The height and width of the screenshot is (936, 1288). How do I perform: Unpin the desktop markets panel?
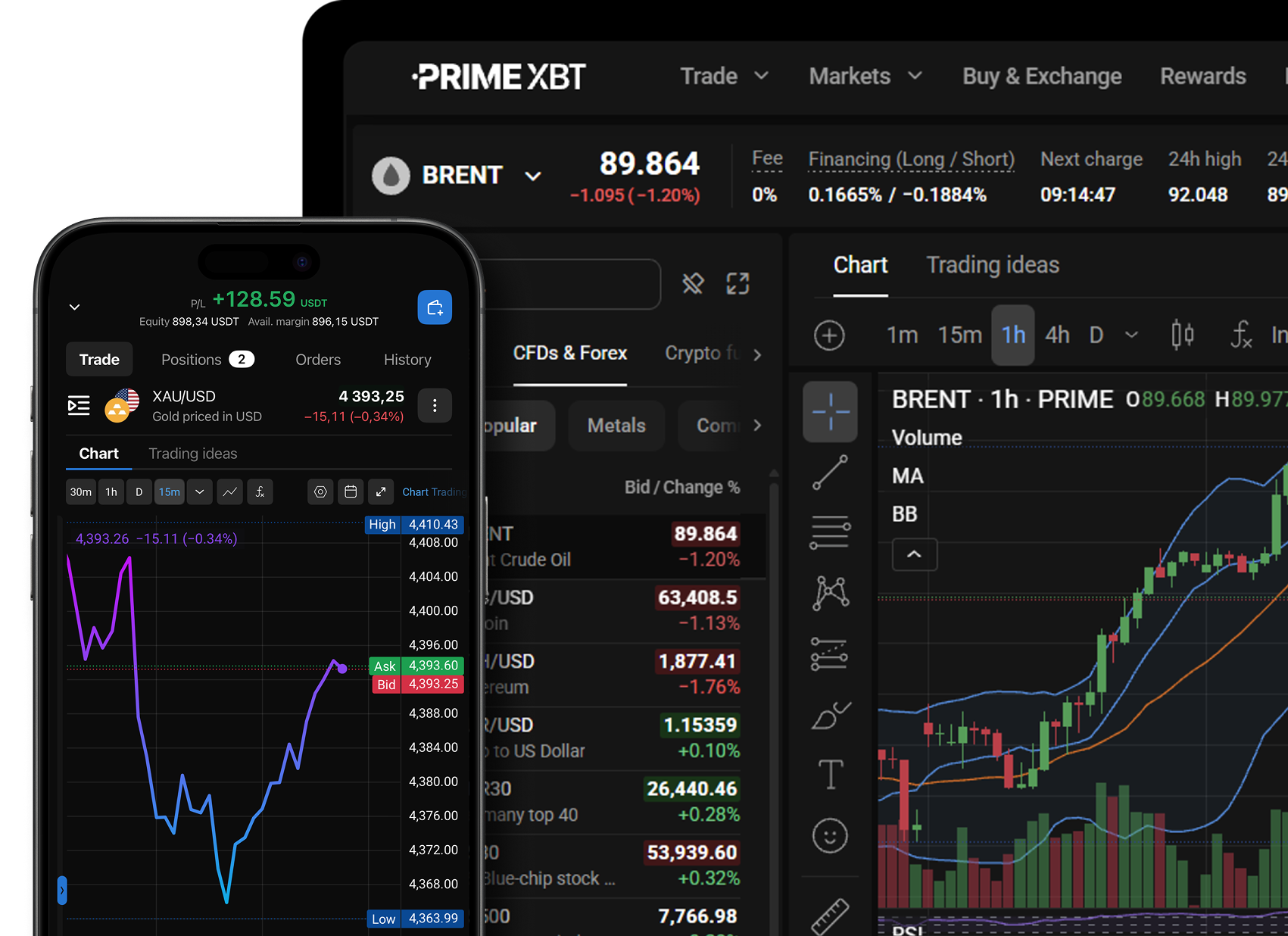click(x=693, y=284)
